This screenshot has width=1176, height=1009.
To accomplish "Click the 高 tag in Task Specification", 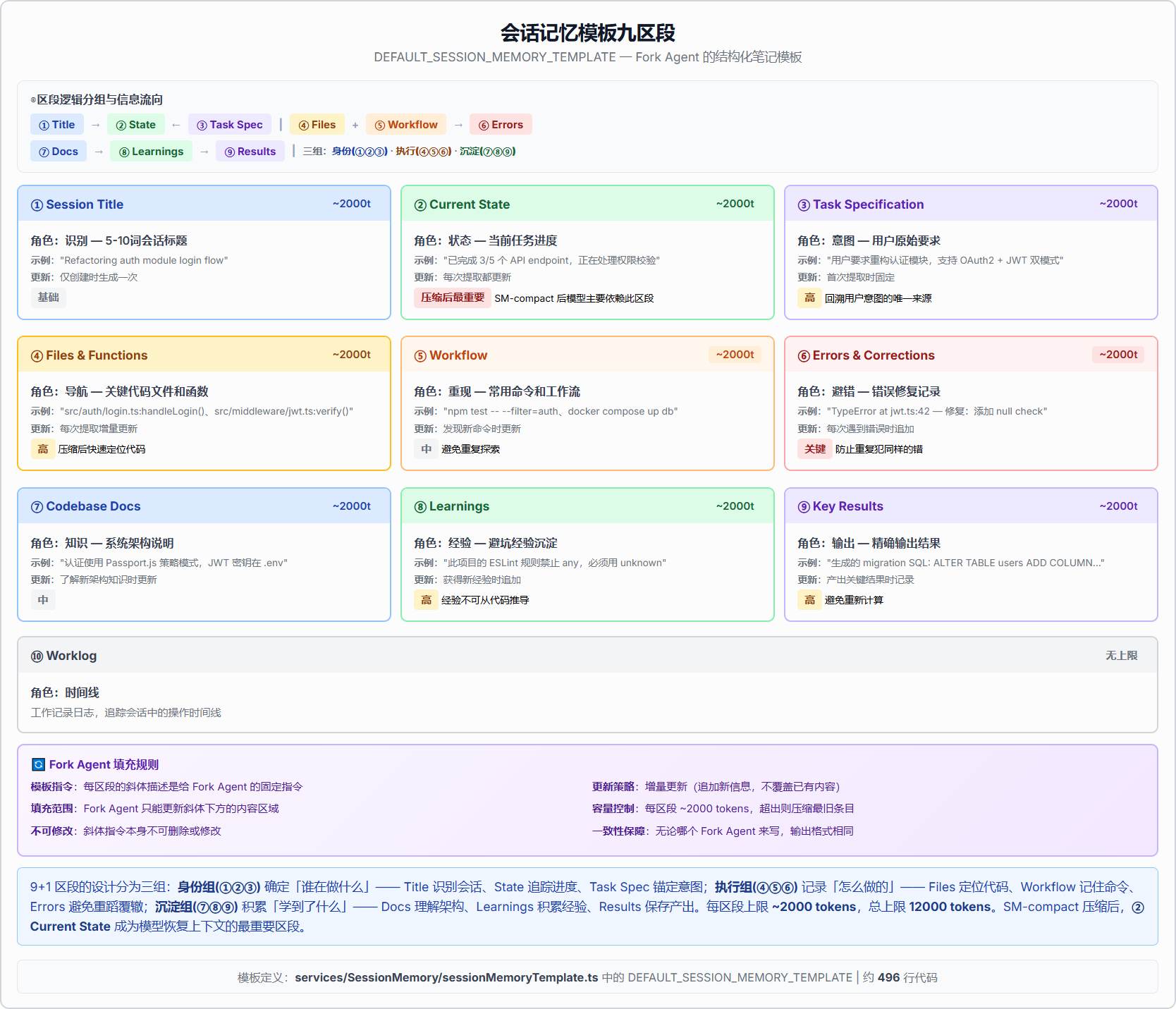I will point(810,298).
